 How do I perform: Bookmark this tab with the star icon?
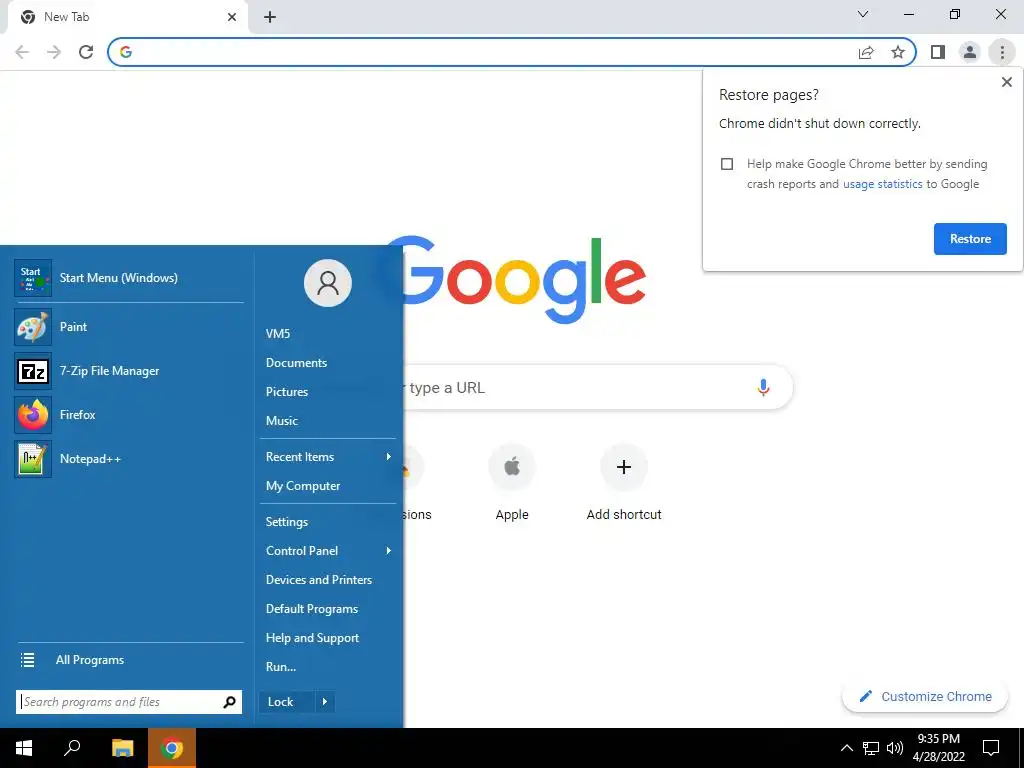click(898, 52)
